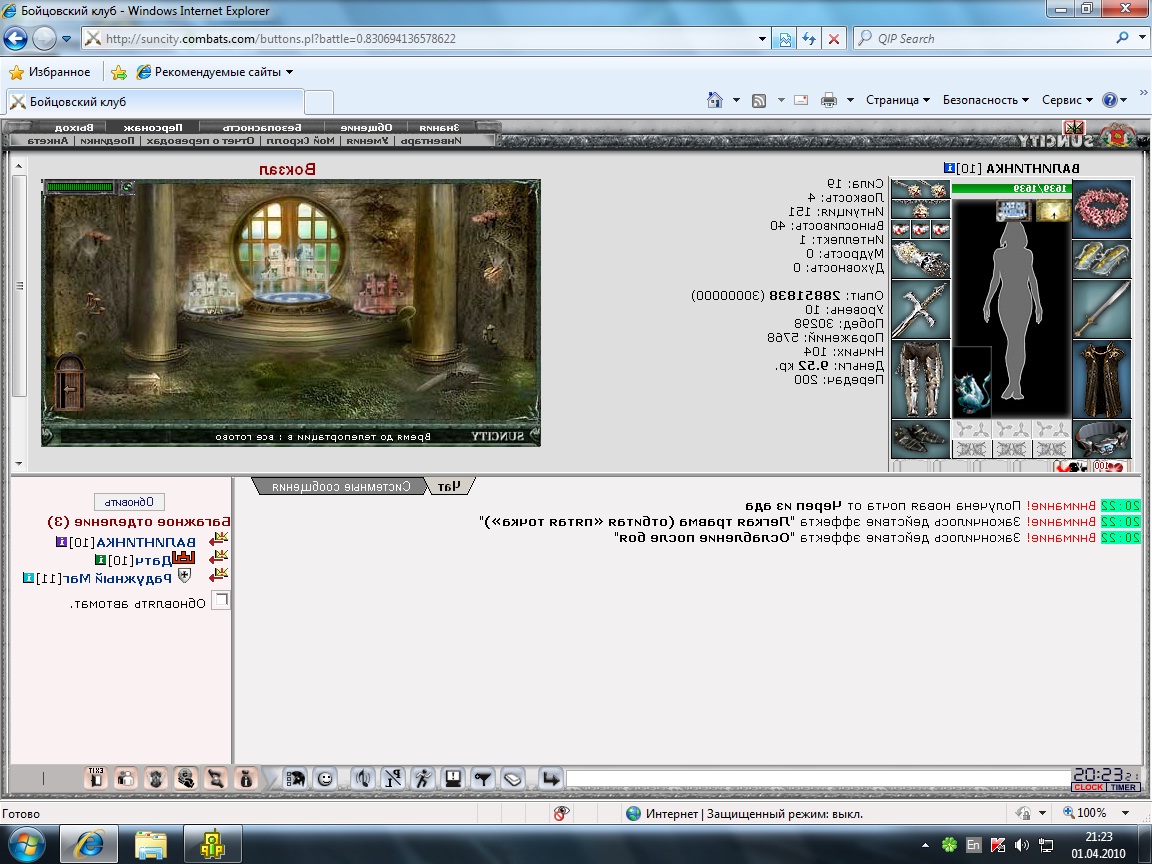Click the Windows Start button
1152x864 pixels.
coord(26,844)
